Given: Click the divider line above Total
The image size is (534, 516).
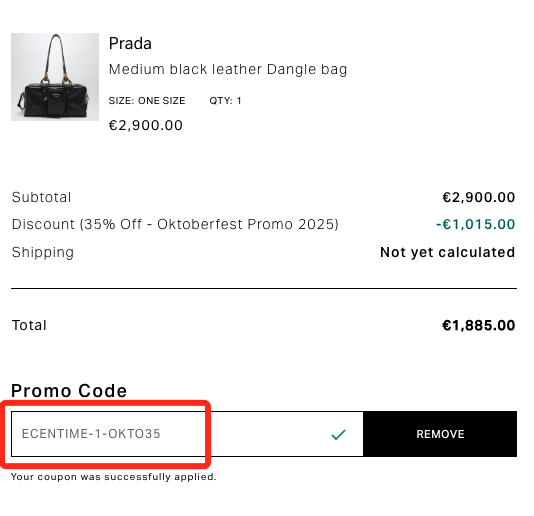Looking at the screenshot, I should (264, 288).
